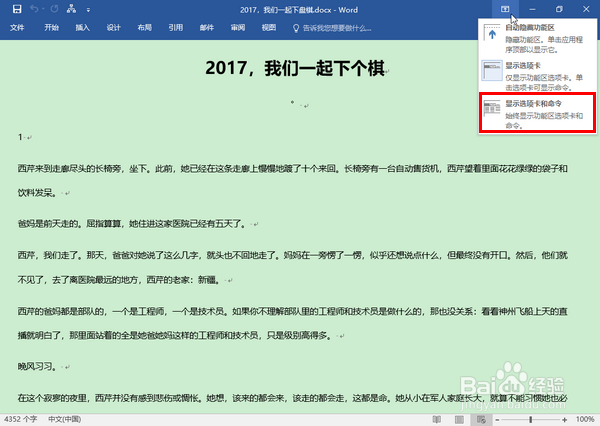Choose 显示选项卡和命令 option
Viewport: 600px width, 426px height.
click(x=537, y=113)
